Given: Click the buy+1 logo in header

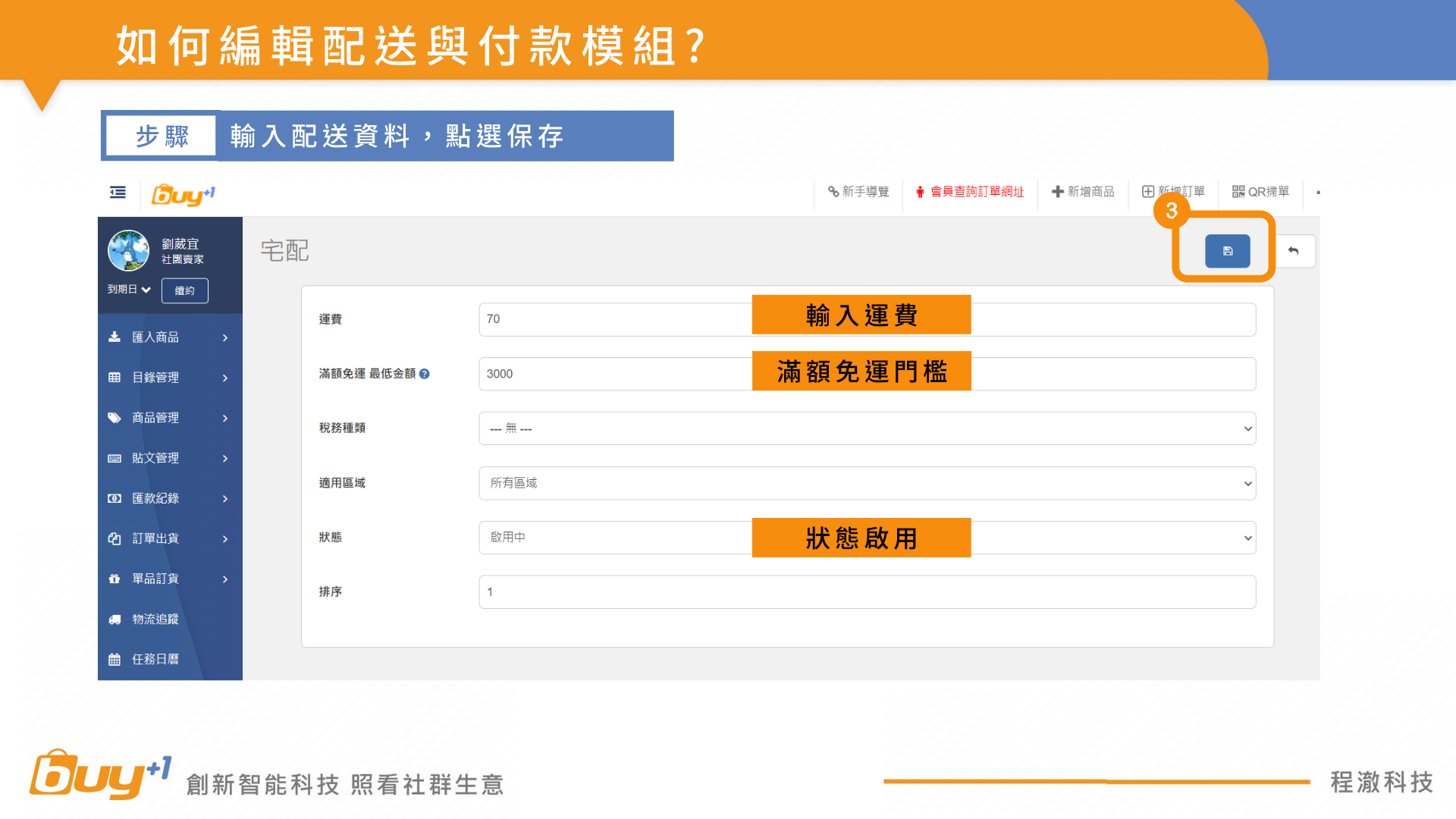Looking at the screenshot, I should click(x=184, y=194).
